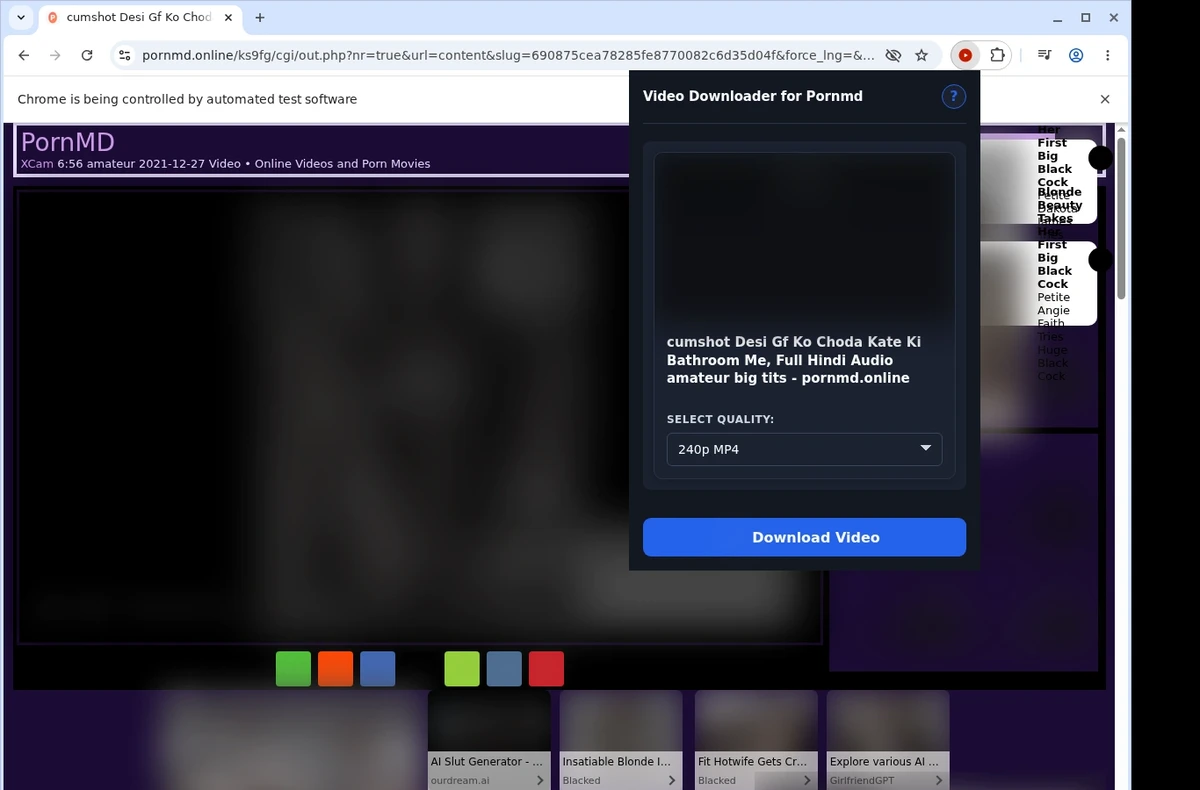Click the Download Video button
This screenshot has height=790, width=1200.
coord(804,537)
